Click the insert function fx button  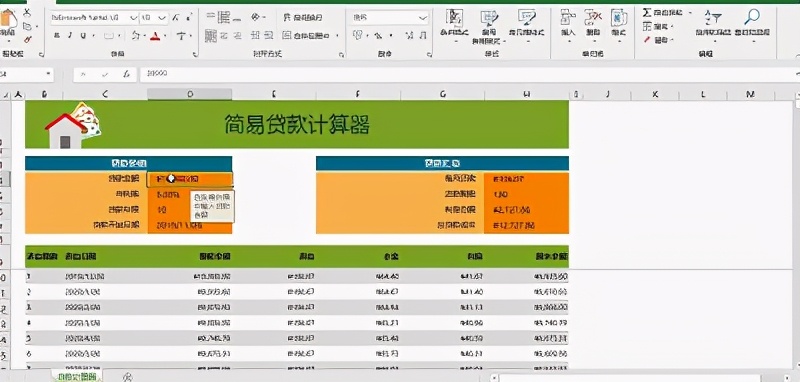(x=126, y=74)
